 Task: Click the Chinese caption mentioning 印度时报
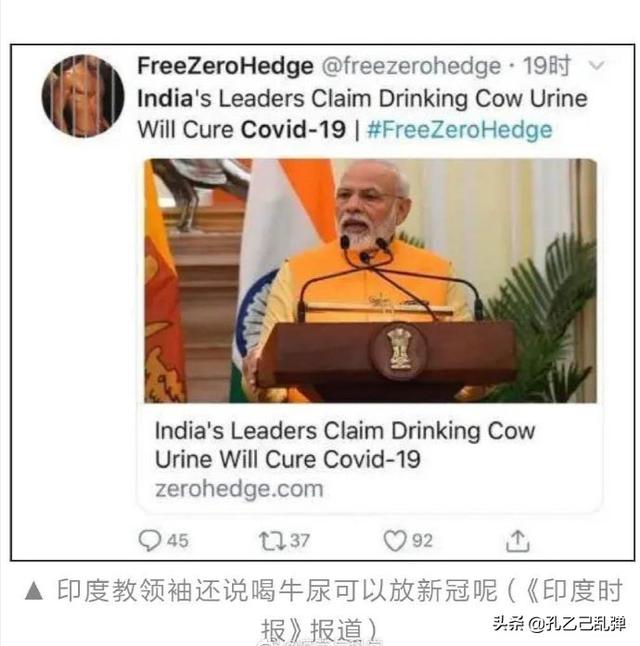tap(340, 610)
